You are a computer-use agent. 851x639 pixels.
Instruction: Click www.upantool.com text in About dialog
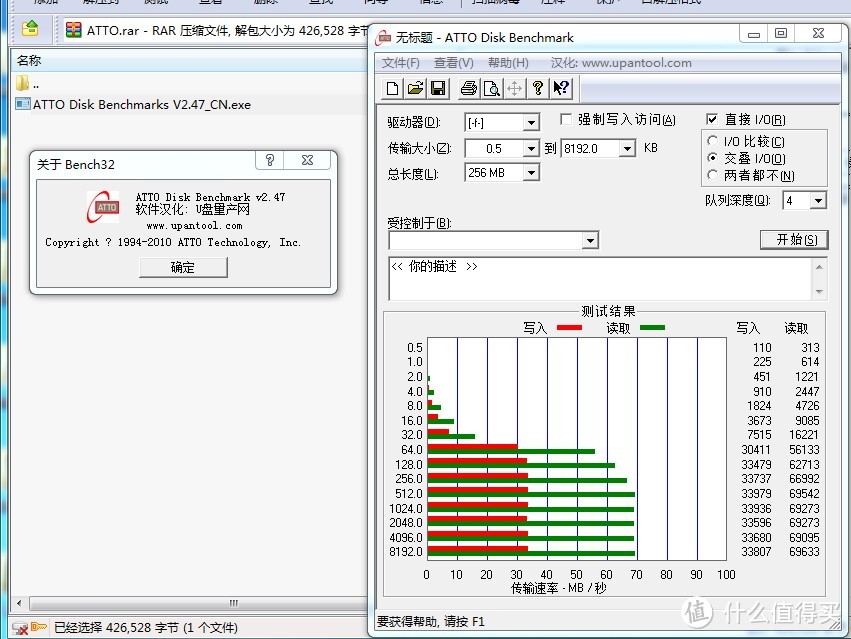[x=194, y=225]
